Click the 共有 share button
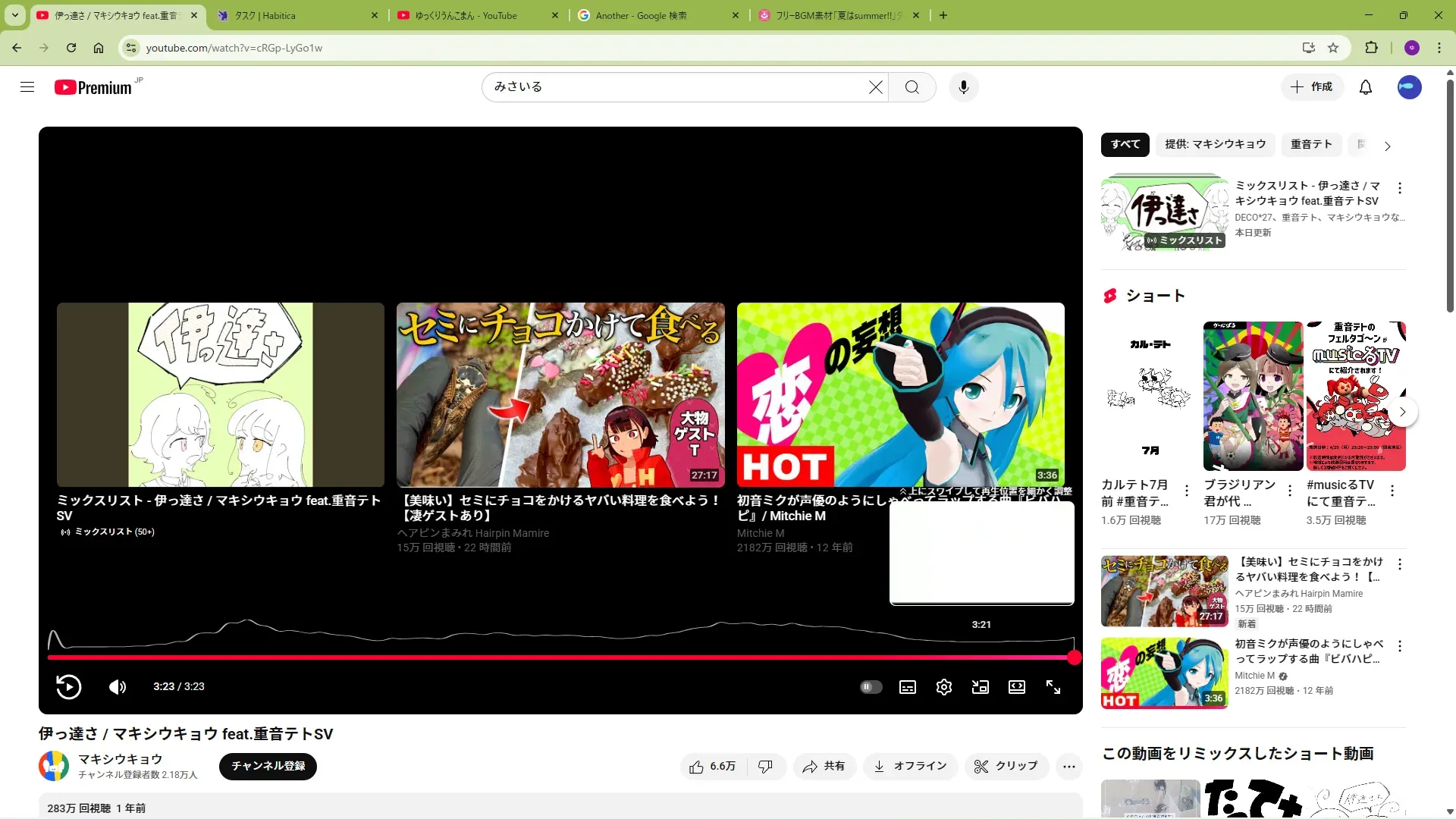1456x819 pixels. (824, 767)
